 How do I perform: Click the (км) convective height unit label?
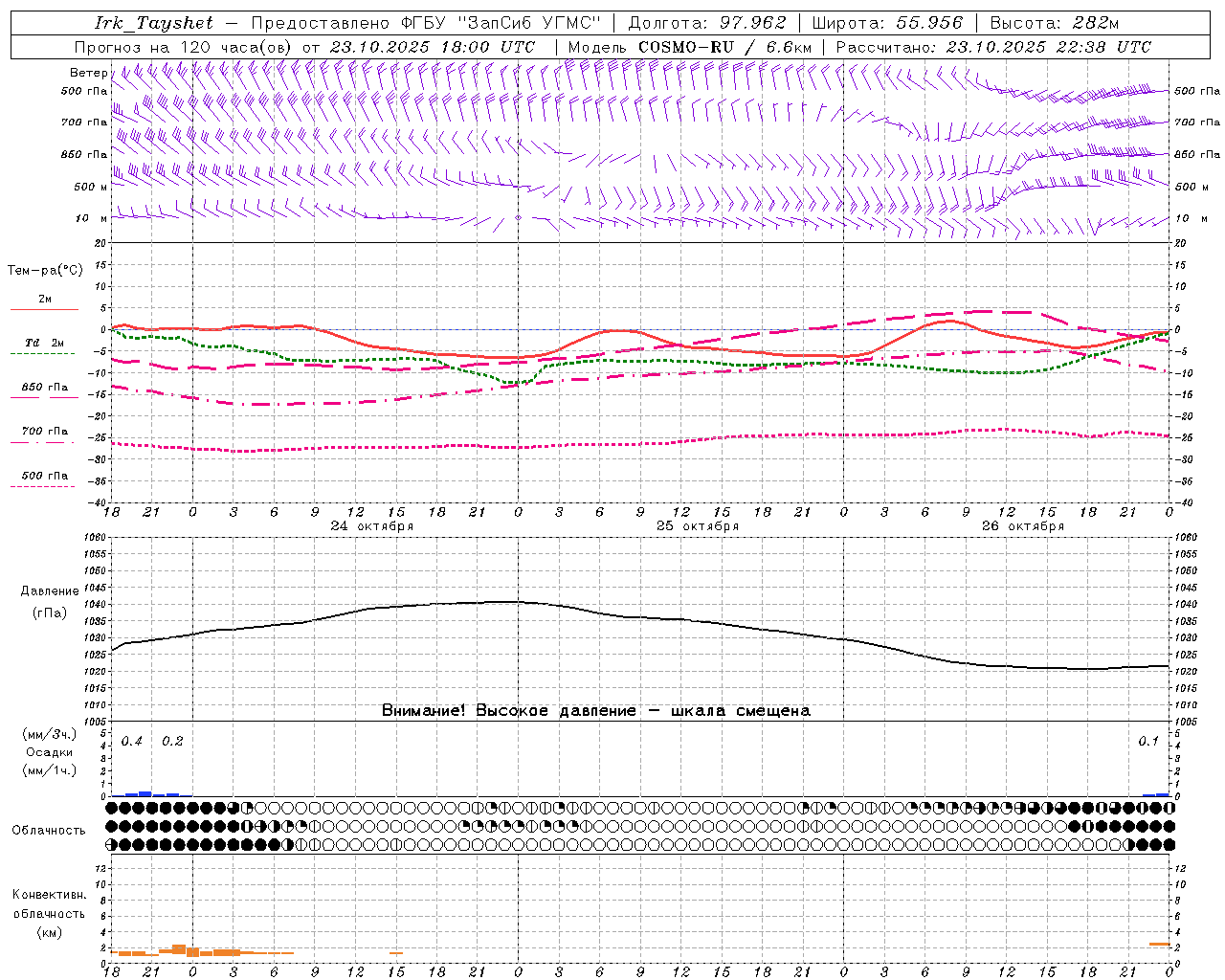50,932
